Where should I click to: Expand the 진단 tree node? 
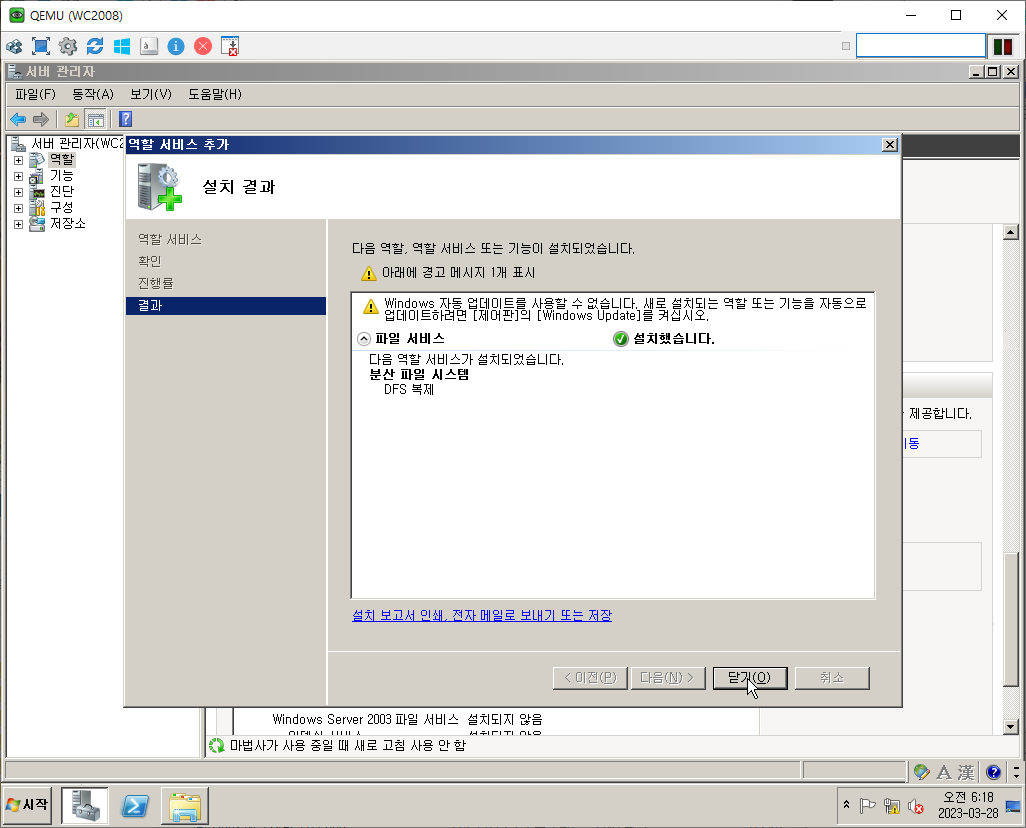click(x=18, y=192)
